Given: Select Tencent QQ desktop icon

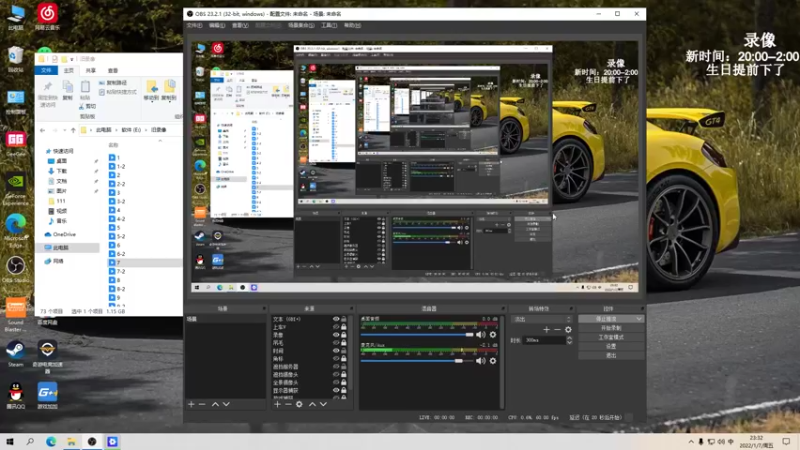Looking at the screenshot, I should click(15, 396).
